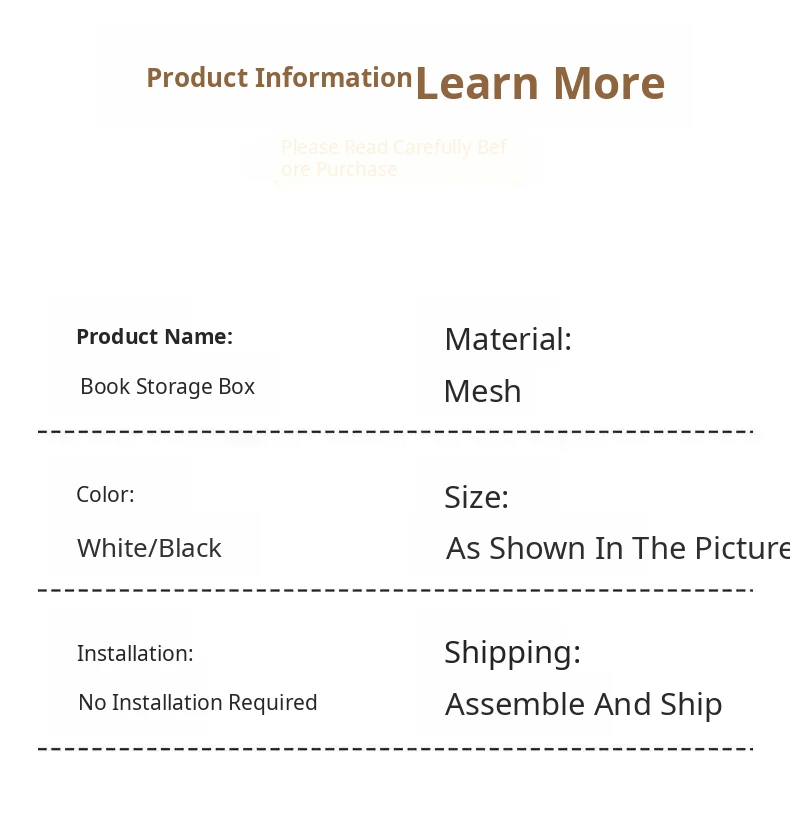Select the 'Shipping:' label

coord(512,652)
